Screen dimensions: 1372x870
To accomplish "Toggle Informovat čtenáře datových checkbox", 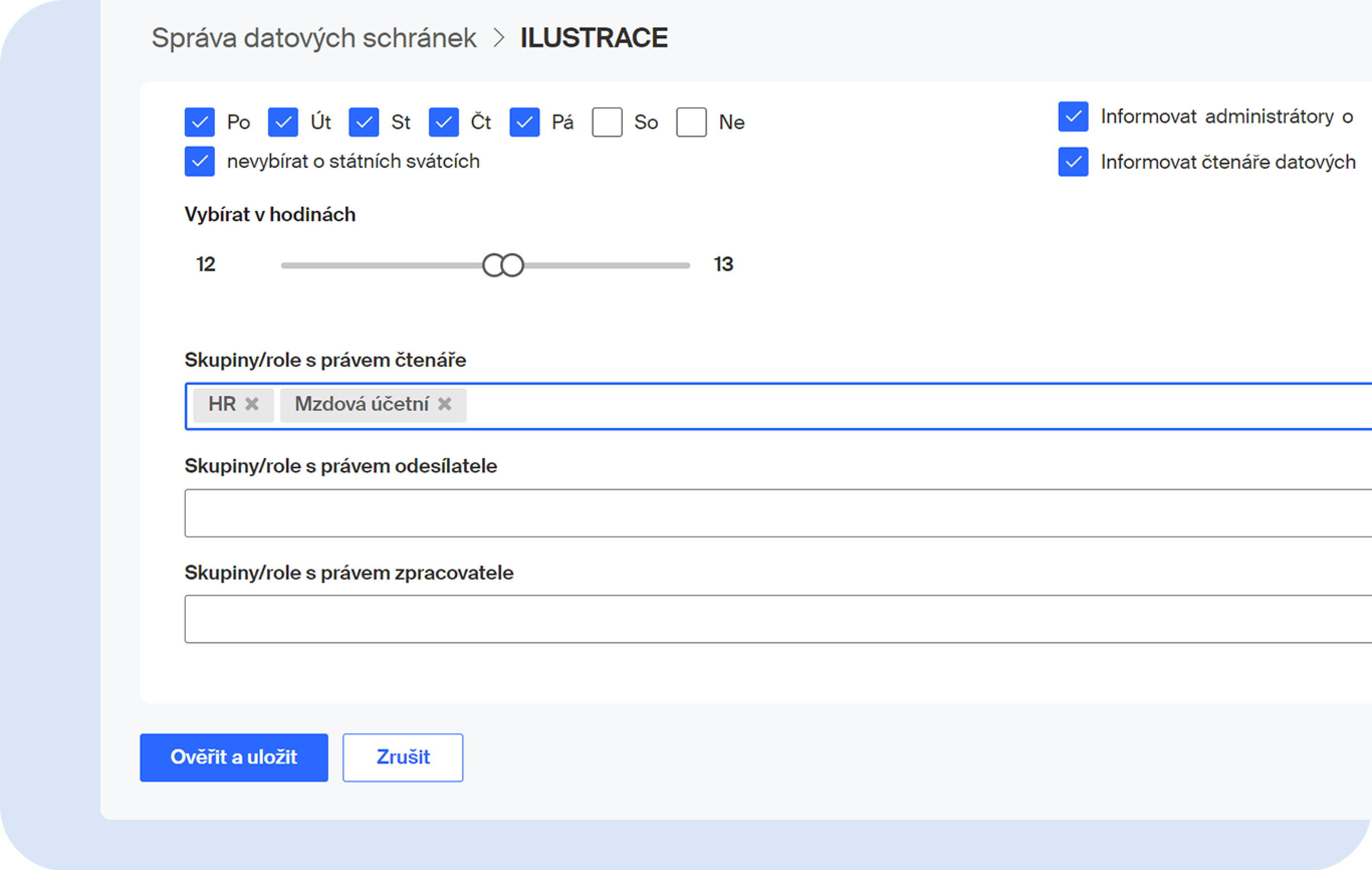I will pyautogui.click(x=1073, y=162).
